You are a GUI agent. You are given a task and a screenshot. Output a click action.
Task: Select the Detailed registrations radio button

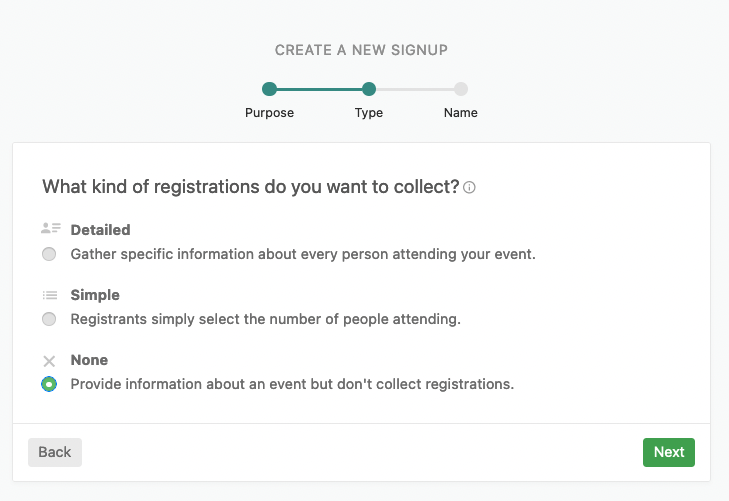tap(49, 255)
